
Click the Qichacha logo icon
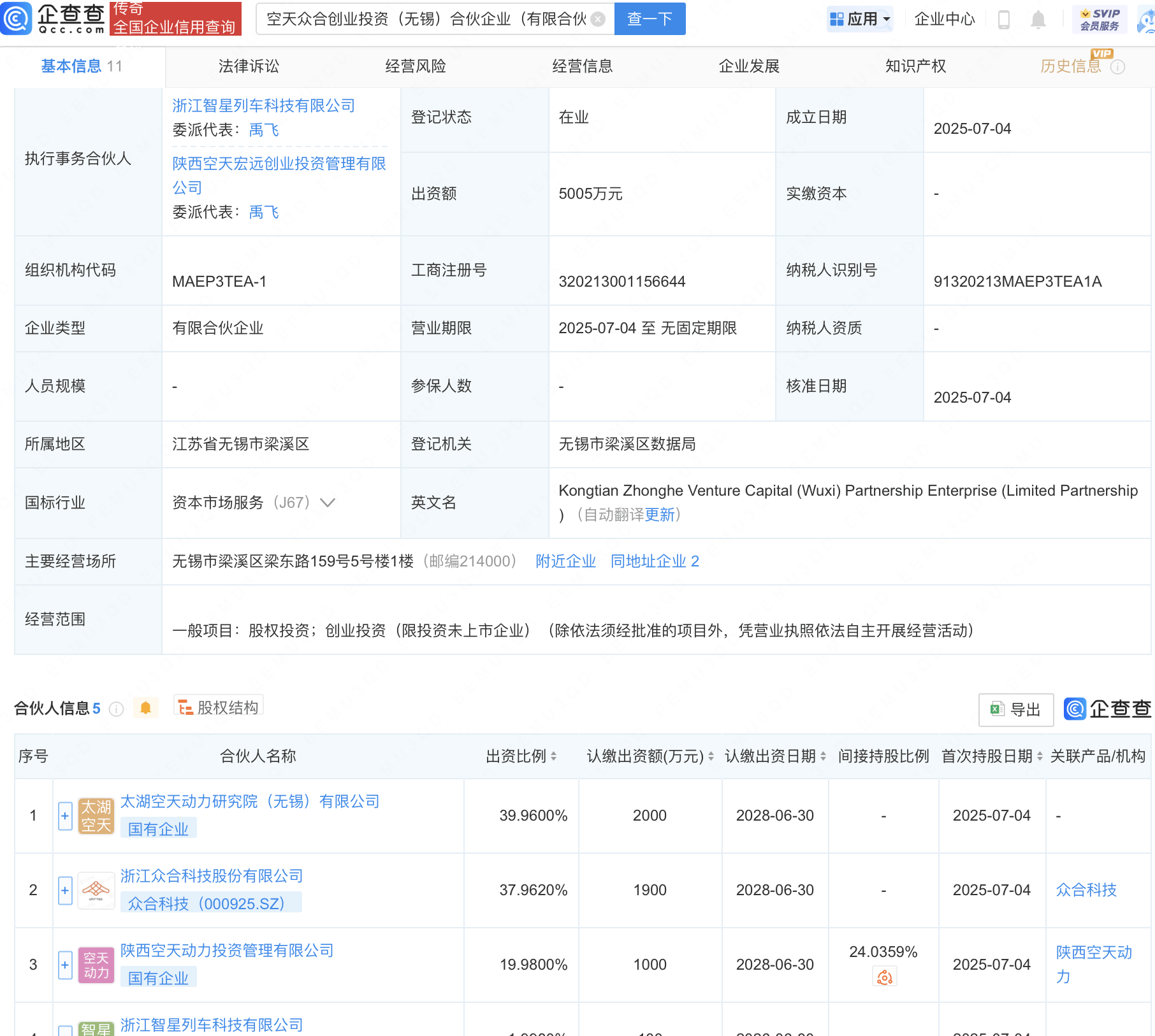click(17, 18)
